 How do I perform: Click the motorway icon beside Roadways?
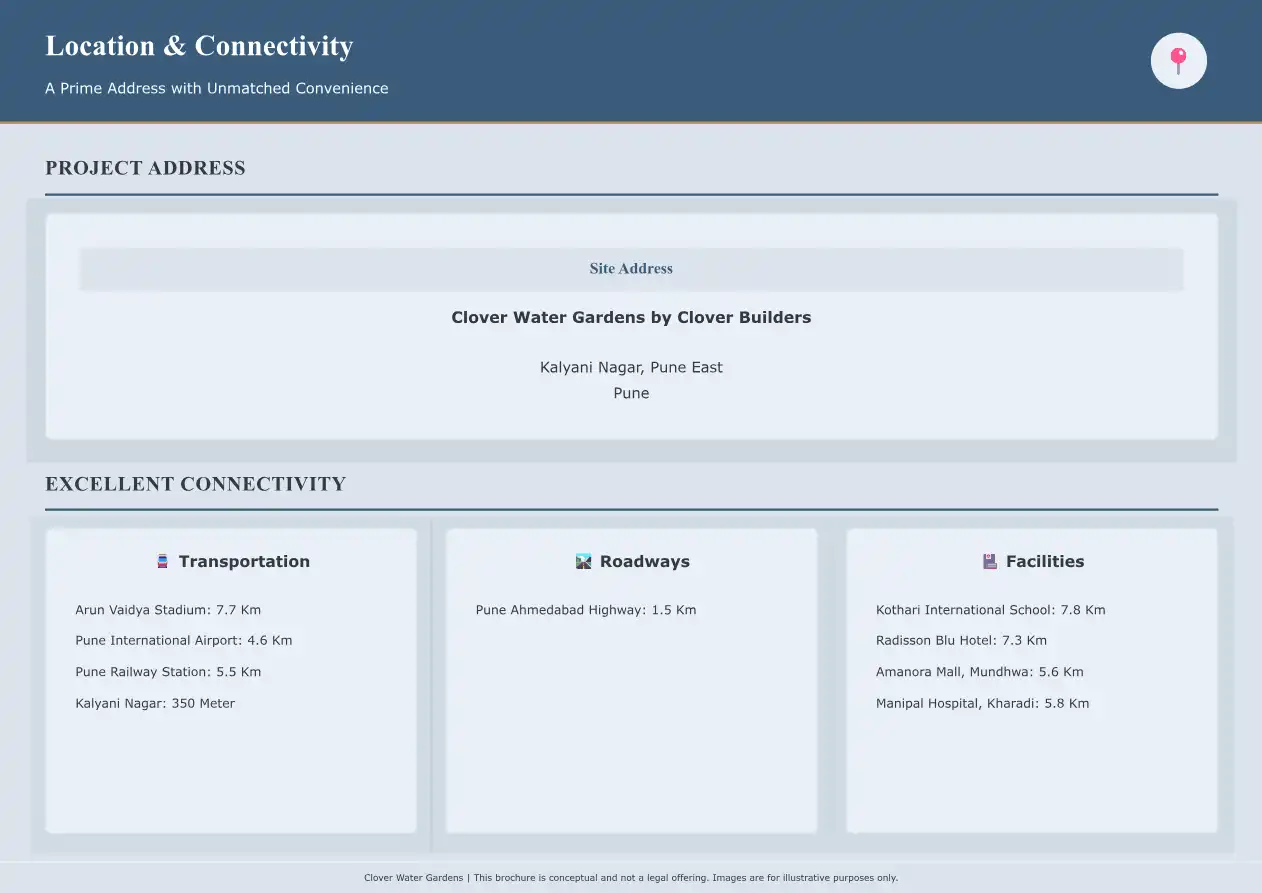pyautogui.click(x=584, y=562)
